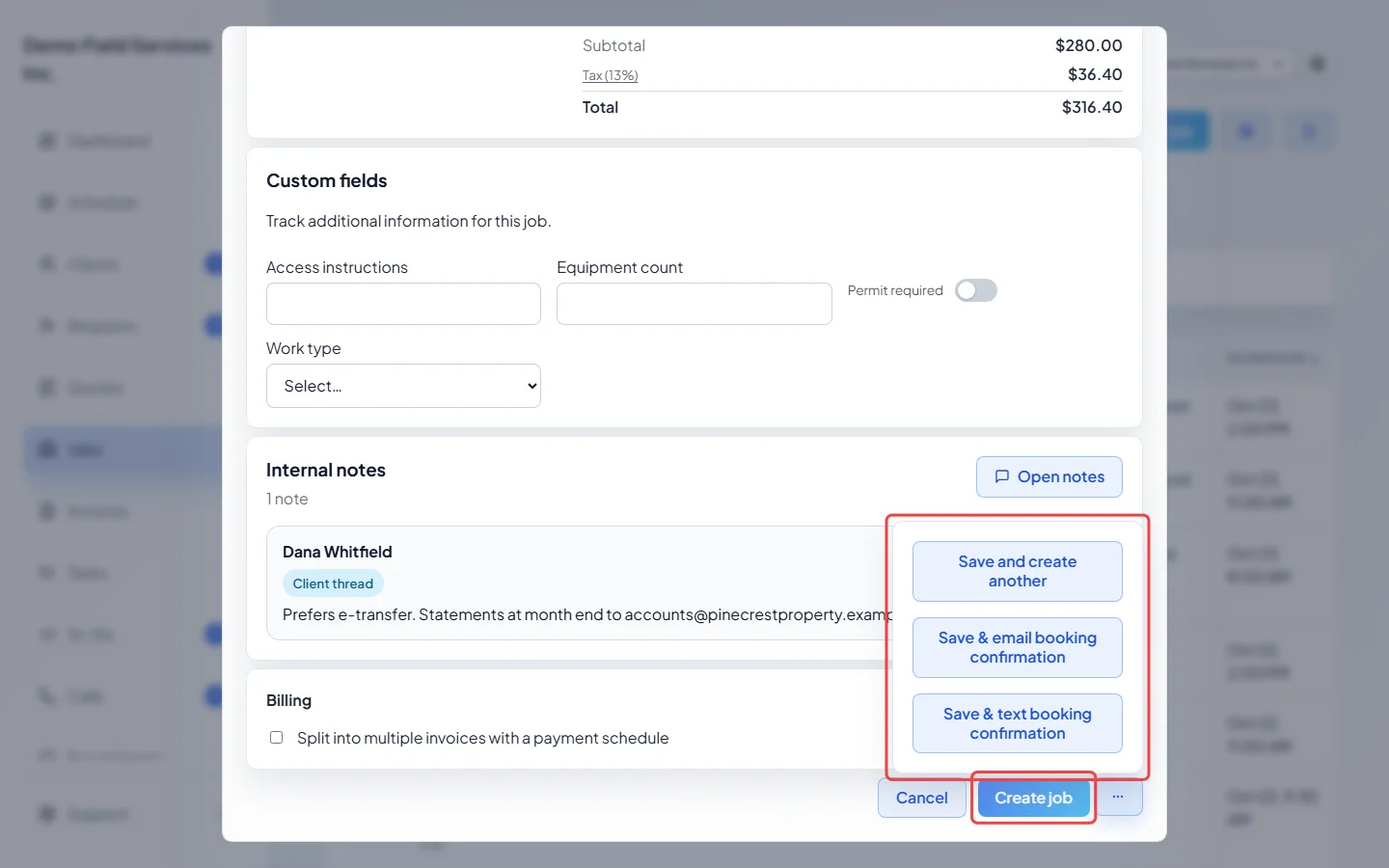1389x868 pixels.
Task: Select Save & text booking confirmation
Action: click(x=1018, y=723)
